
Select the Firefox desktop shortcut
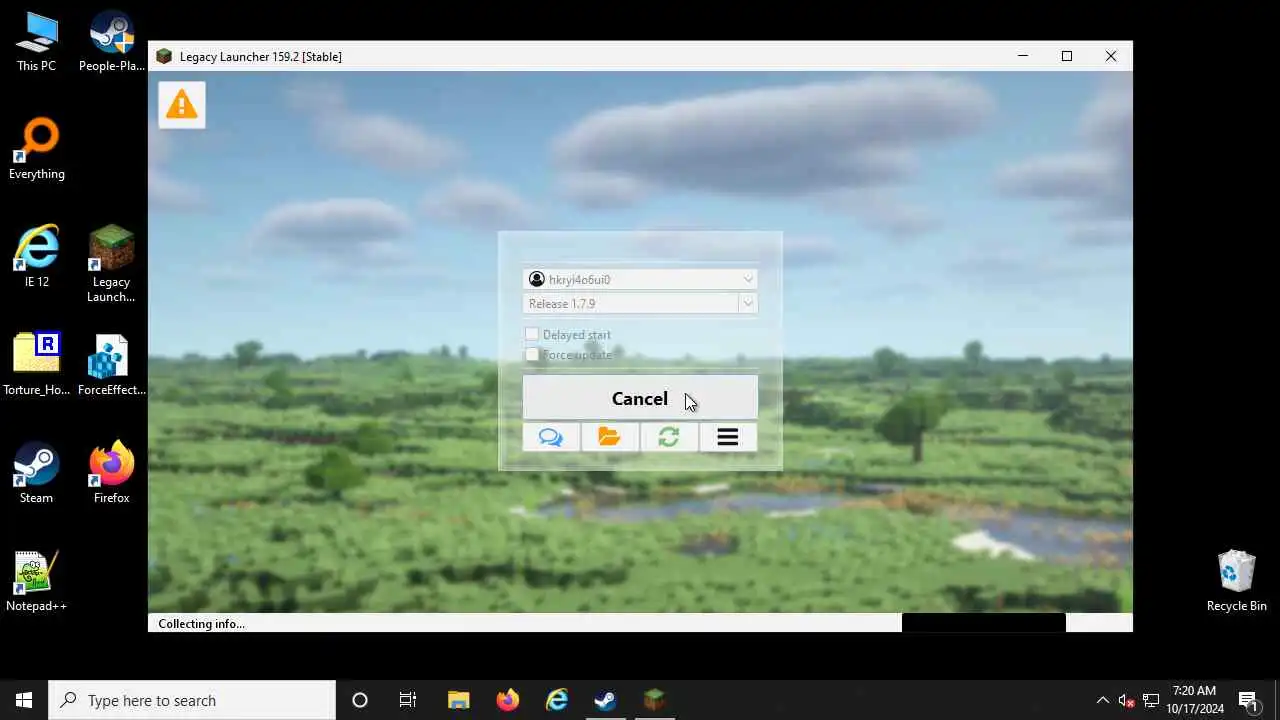coord(112,473)
